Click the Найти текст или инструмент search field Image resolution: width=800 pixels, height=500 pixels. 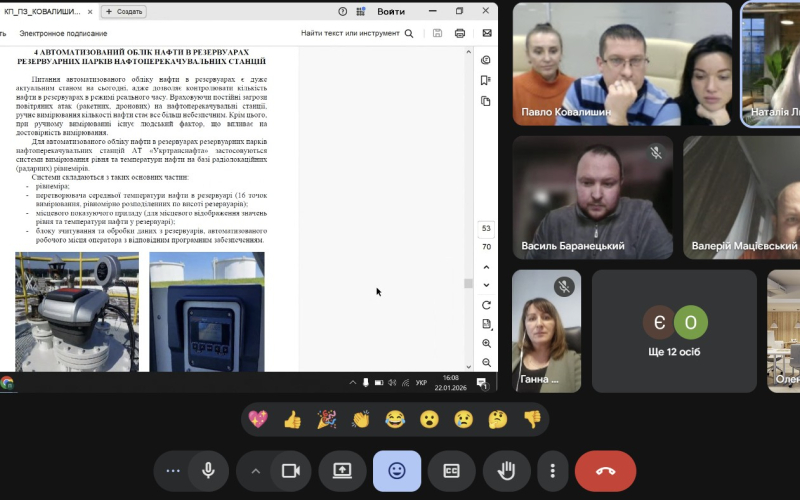pyautogui.click(x=350, y=33)
